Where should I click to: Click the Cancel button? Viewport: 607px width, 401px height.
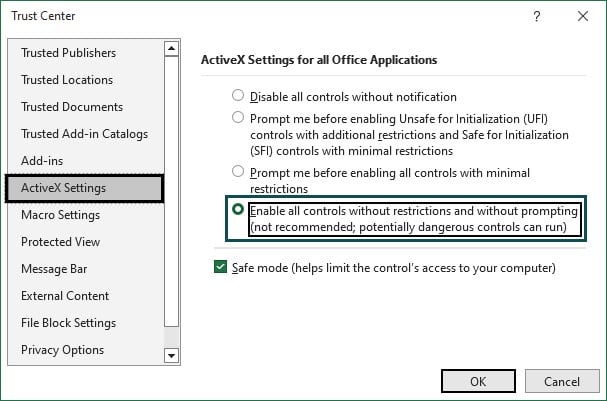pyautogui.click(x=562, y=381)
